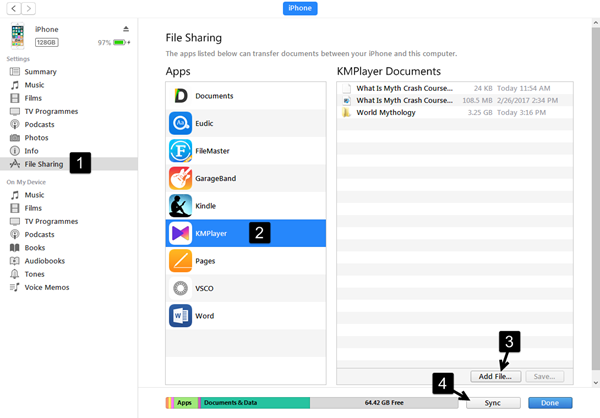Select File Sharing in the sidebar
This screenshot has width=600, height=418.
click(x=69, y=164)
